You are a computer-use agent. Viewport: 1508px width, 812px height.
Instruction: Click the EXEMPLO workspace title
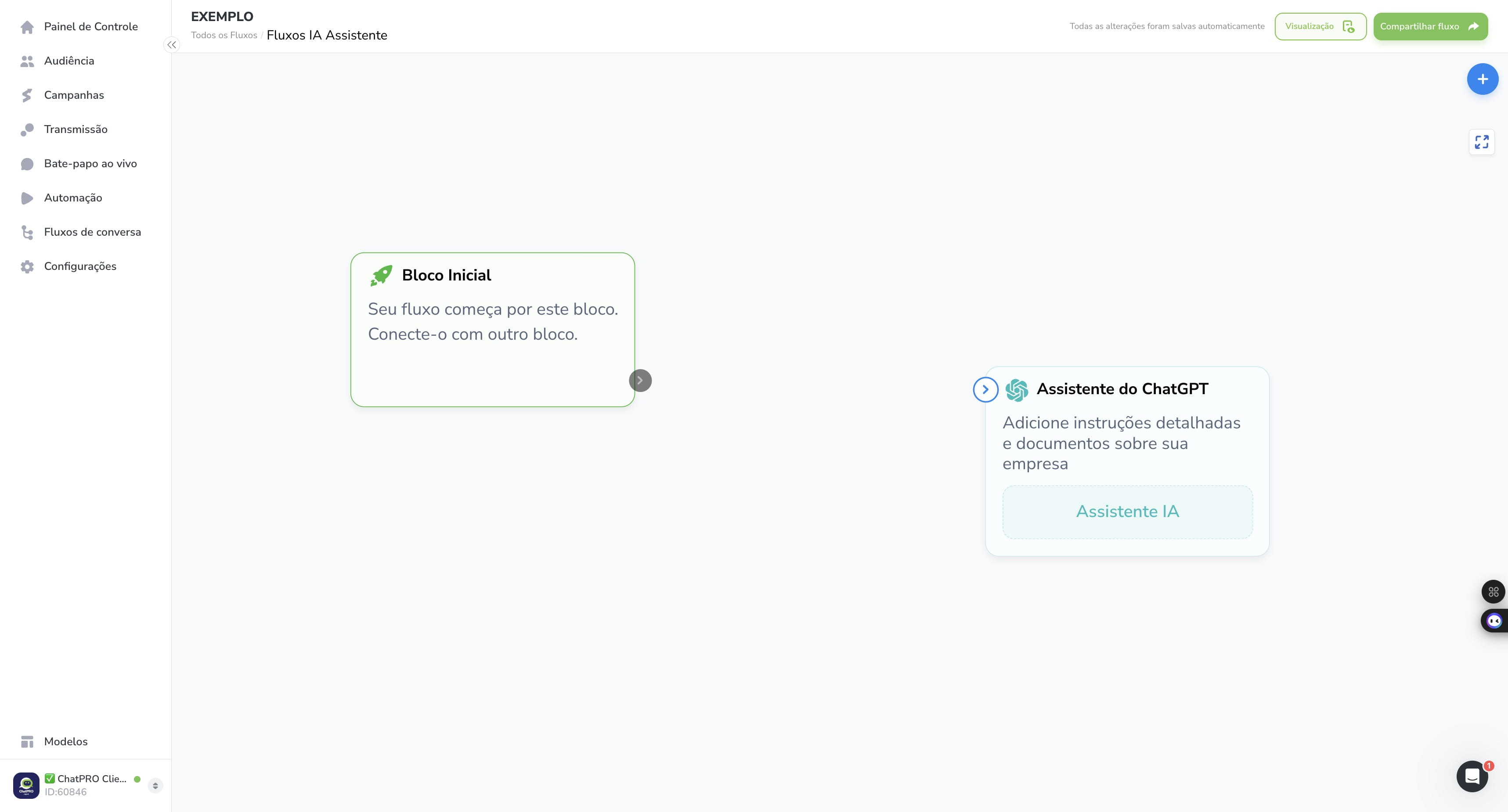(x=222, y=16)
